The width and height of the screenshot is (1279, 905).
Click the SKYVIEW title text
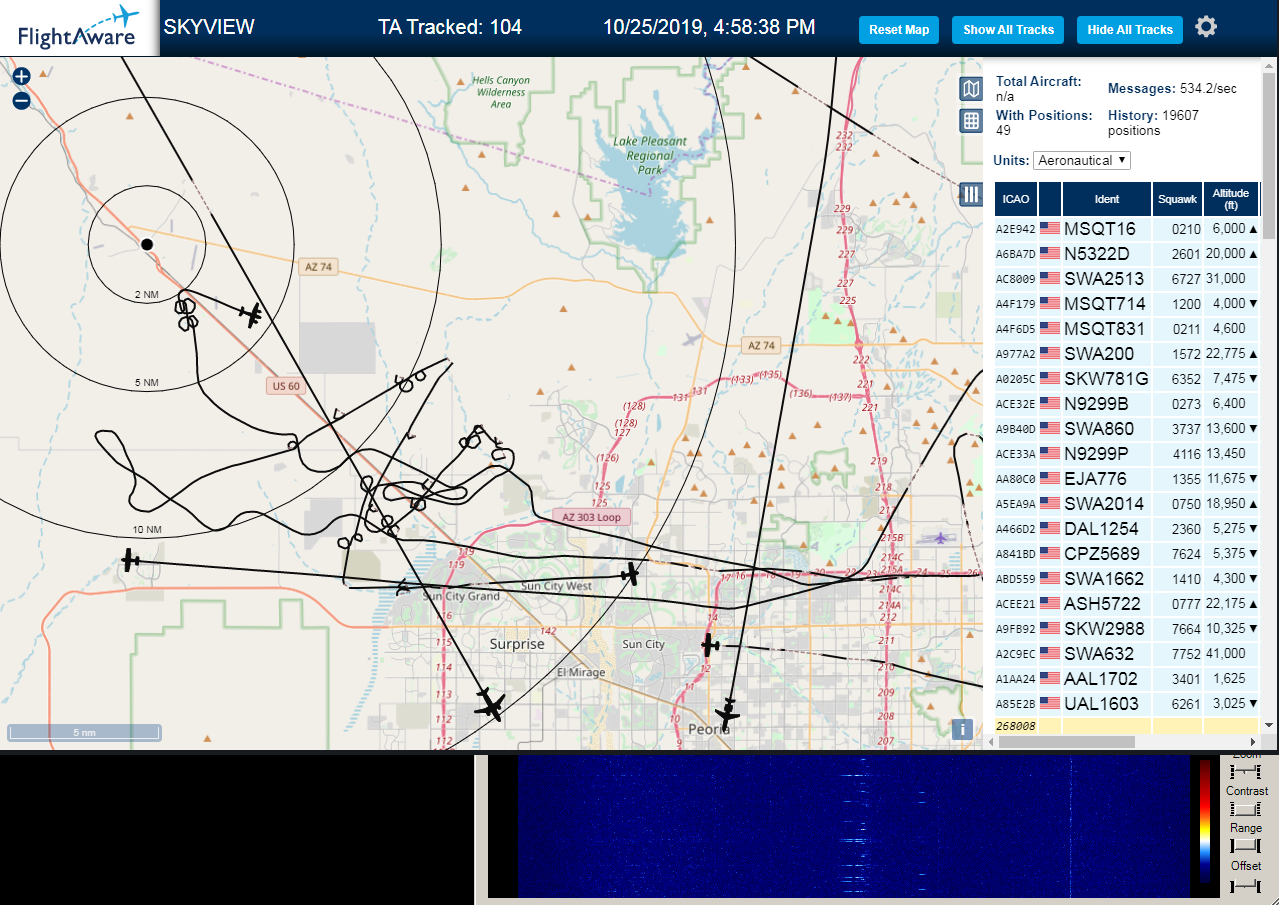pyautogui.click(x=209, y=27)
